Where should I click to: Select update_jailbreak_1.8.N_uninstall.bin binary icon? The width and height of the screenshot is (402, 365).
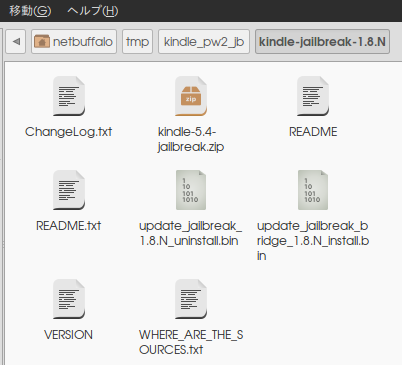coord(191,190)
